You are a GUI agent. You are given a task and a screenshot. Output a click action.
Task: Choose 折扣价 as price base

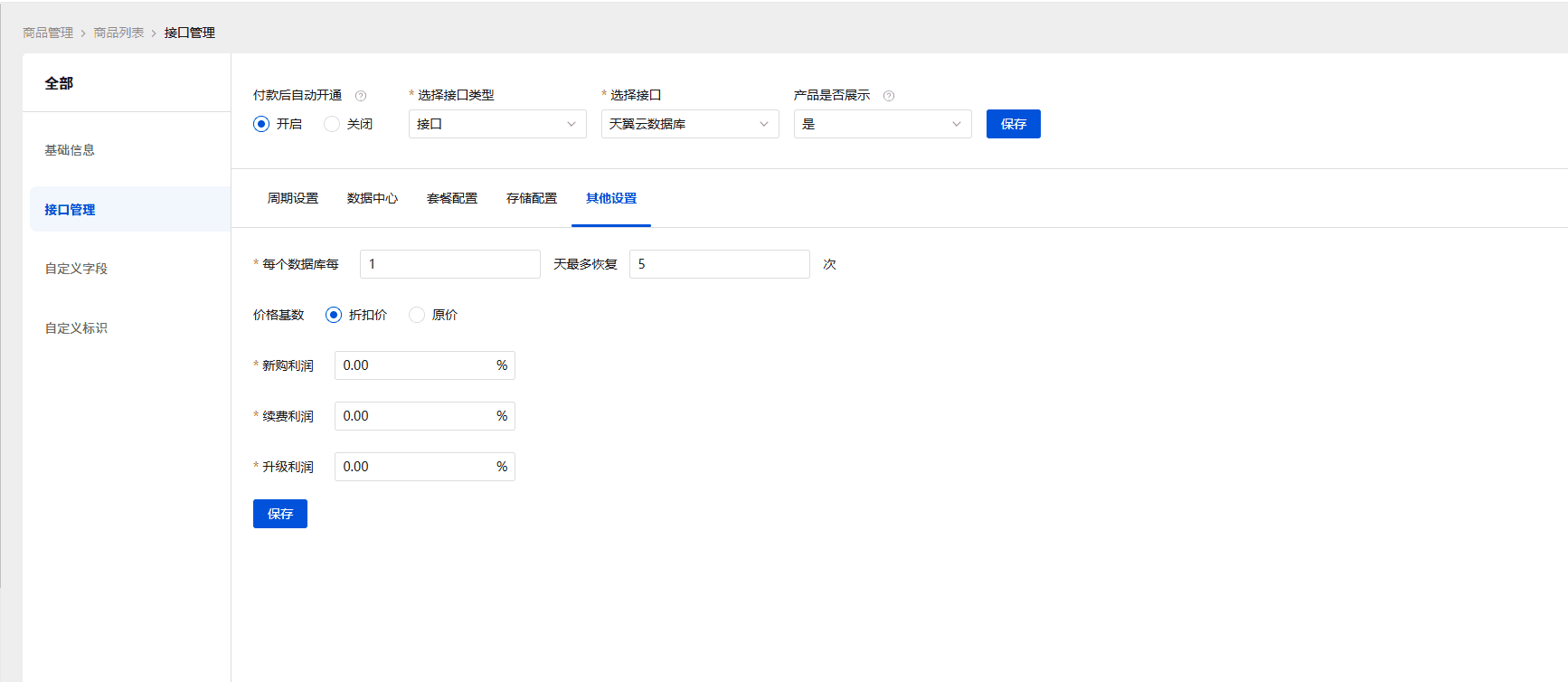click(x=334, y=315)
